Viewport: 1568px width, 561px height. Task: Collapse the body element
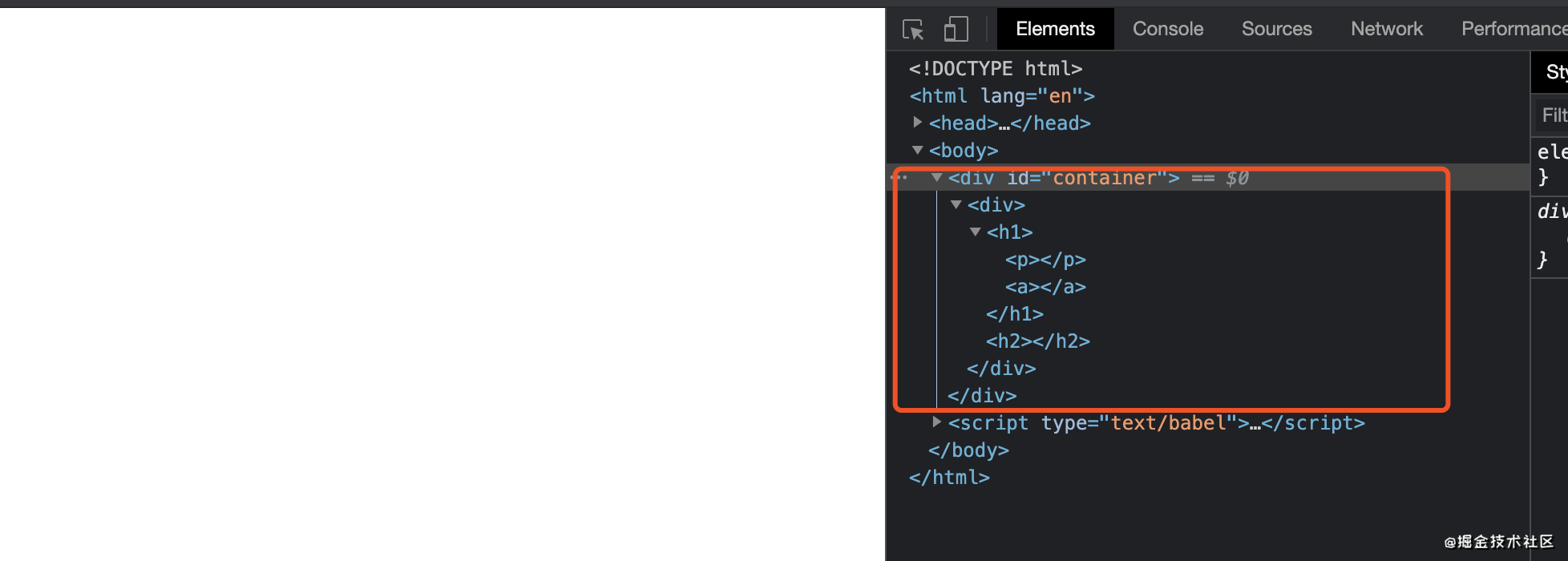pyautogui.click(x=918, y=150)
